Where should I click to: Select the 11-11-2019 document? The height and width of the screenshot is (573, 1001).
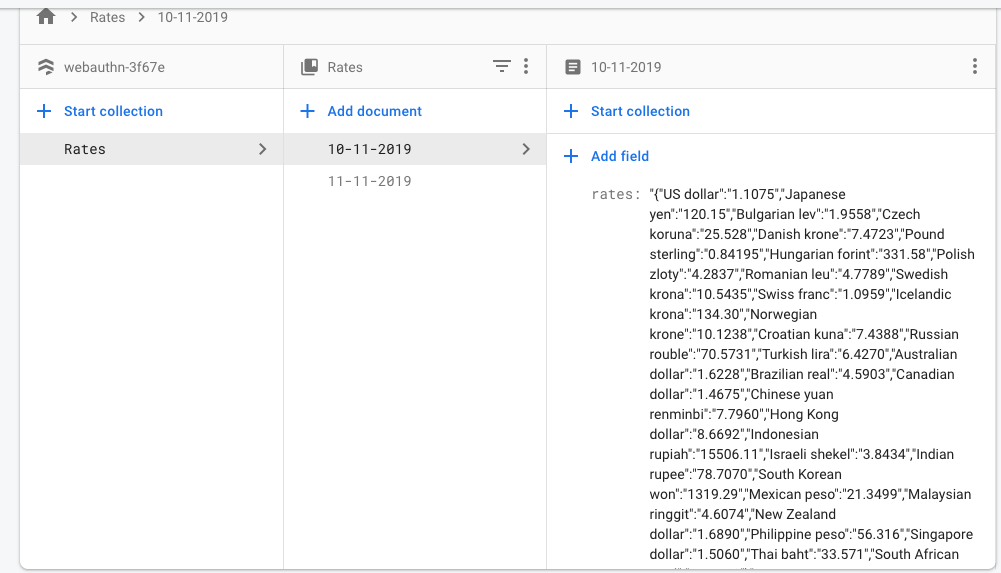point(369,181)
